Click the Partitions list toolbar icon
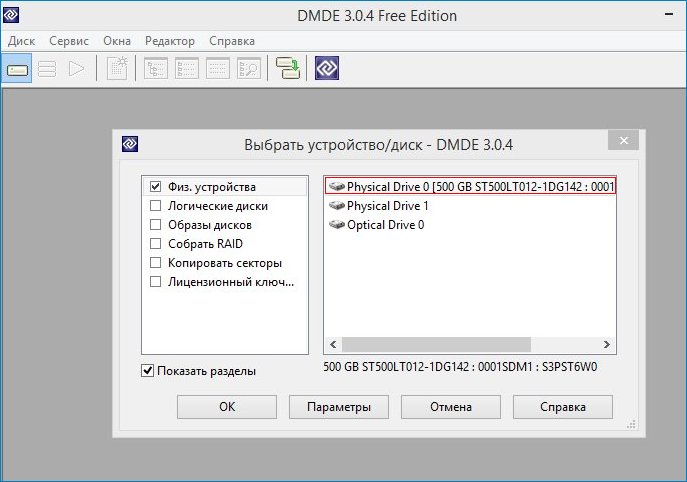 click(x=47, y=69)
